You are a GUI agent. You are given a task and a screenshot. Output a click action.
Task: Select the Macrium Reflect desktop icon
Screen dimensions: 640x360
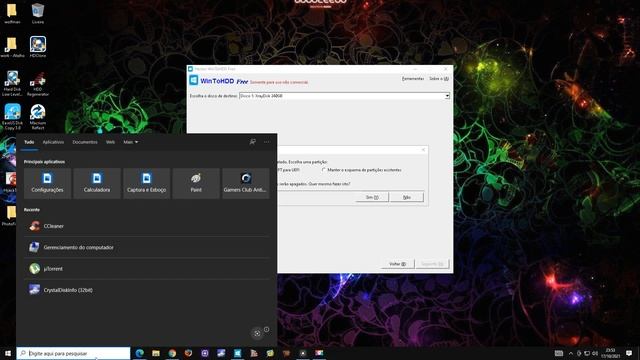(38, 117)
